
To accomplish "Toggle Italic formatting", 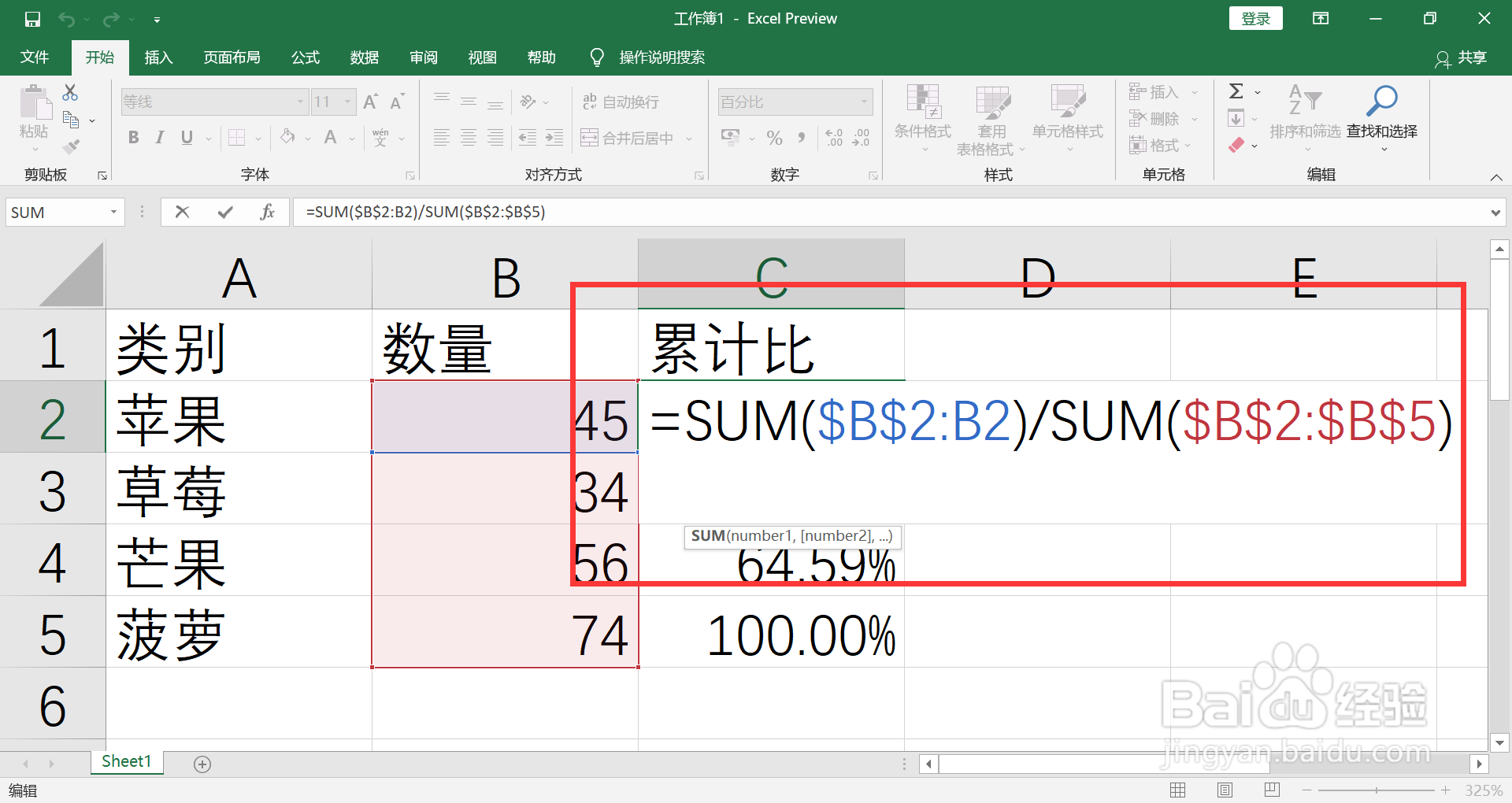I will tap(160, 138).
